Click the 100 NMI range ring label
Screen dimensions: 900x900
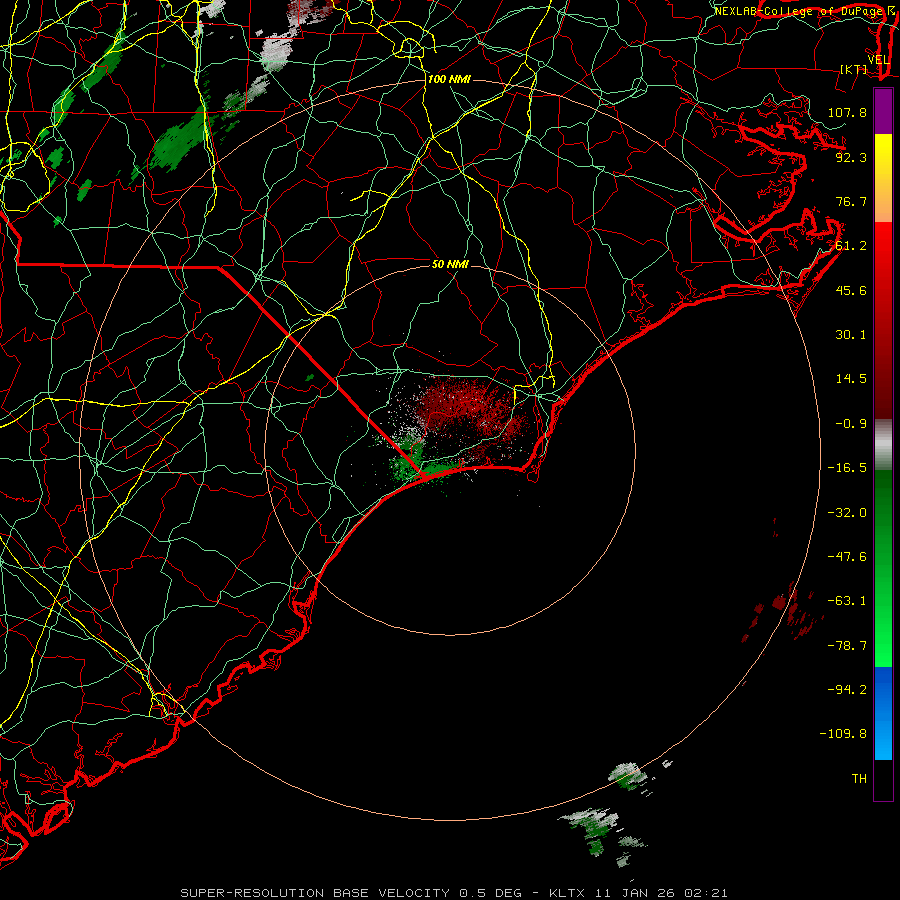449,79
